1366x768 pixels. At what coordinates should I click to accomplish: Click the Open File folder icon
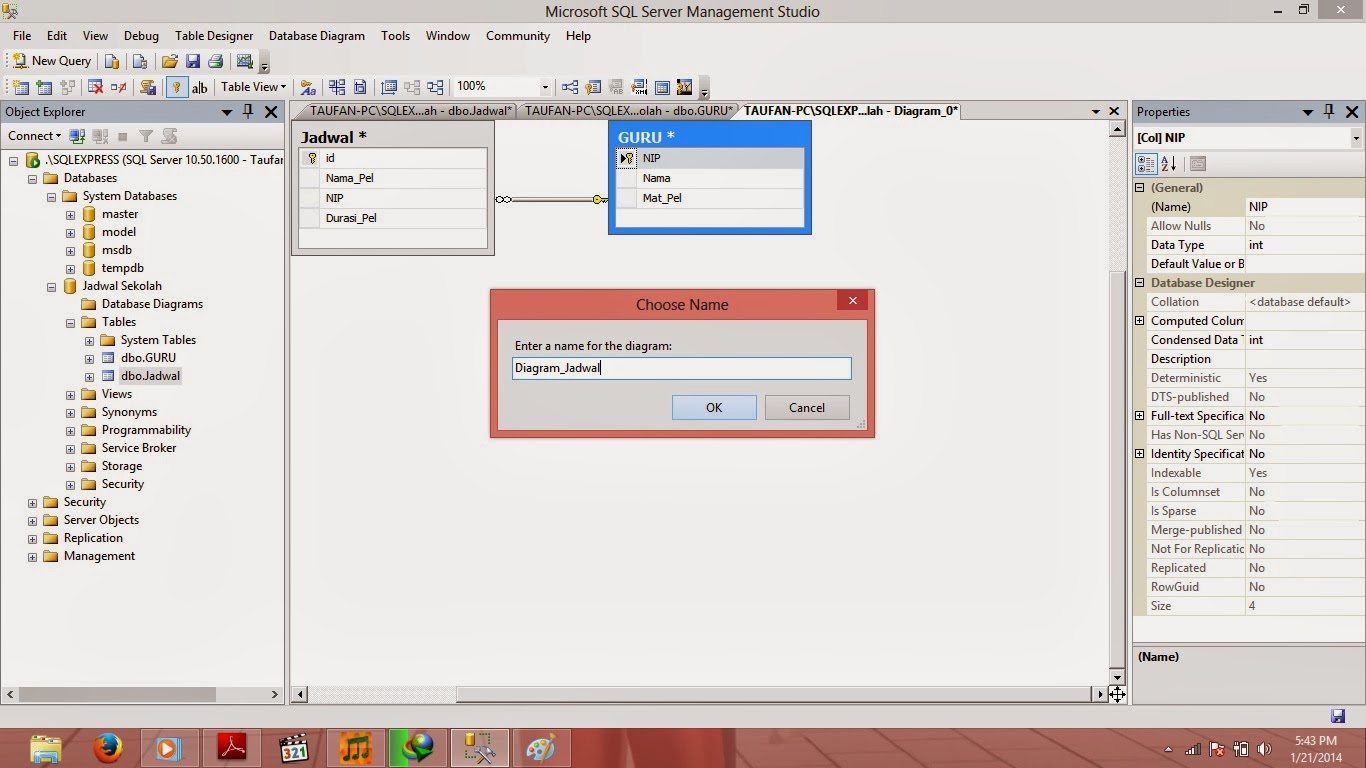169,61
